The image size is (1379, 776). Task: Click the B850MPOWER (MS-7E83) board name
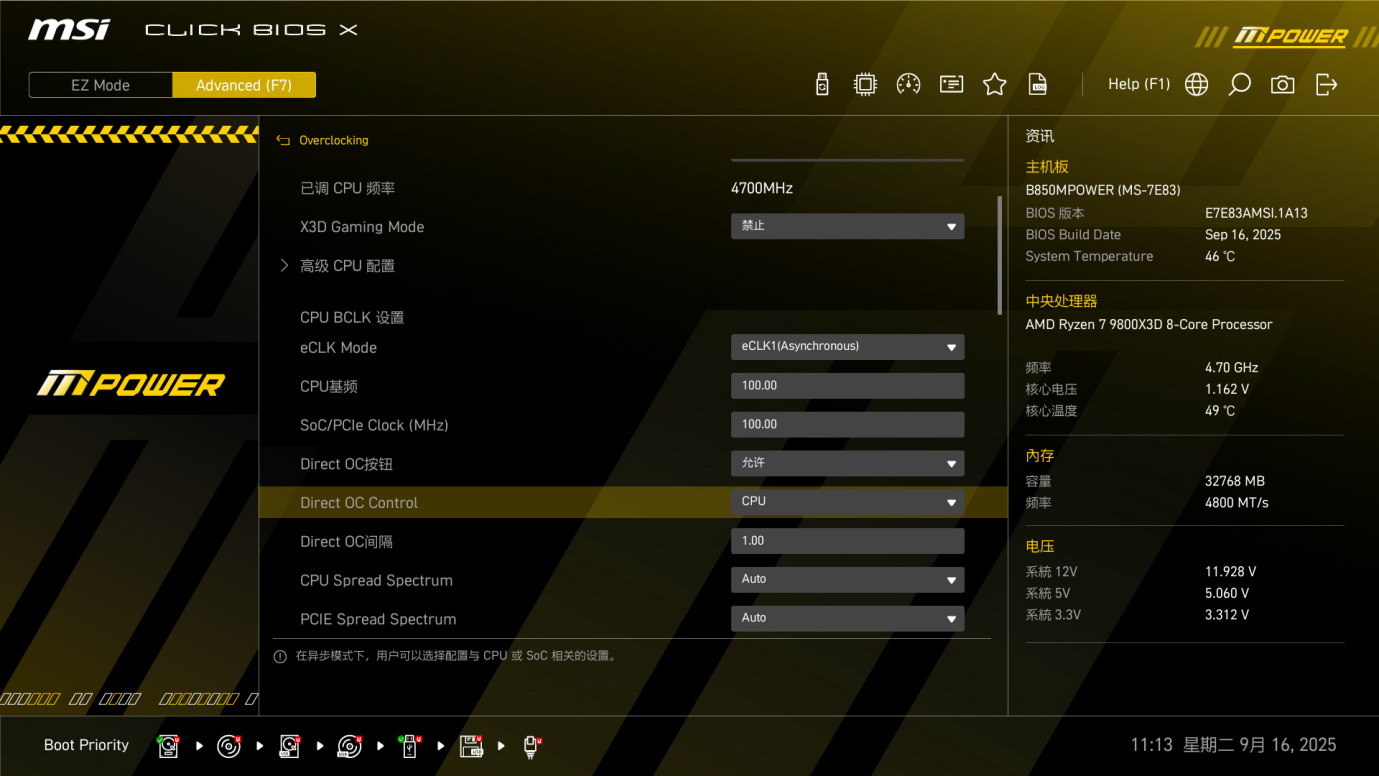point(1103,190)
